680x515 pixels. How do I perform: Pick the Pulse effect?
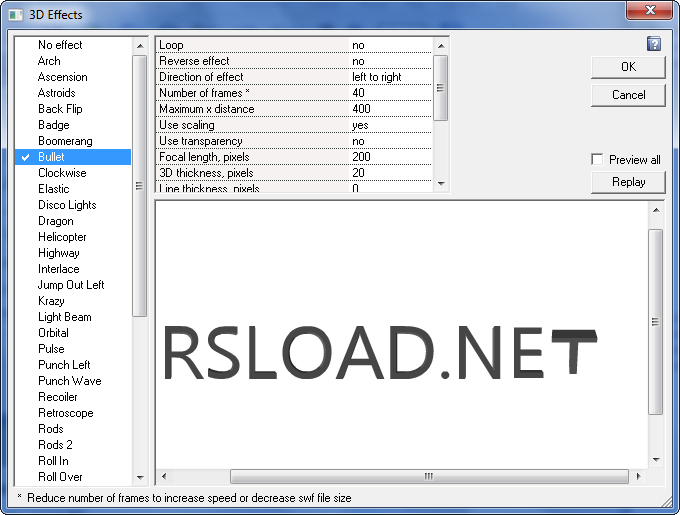coord(73,349)
